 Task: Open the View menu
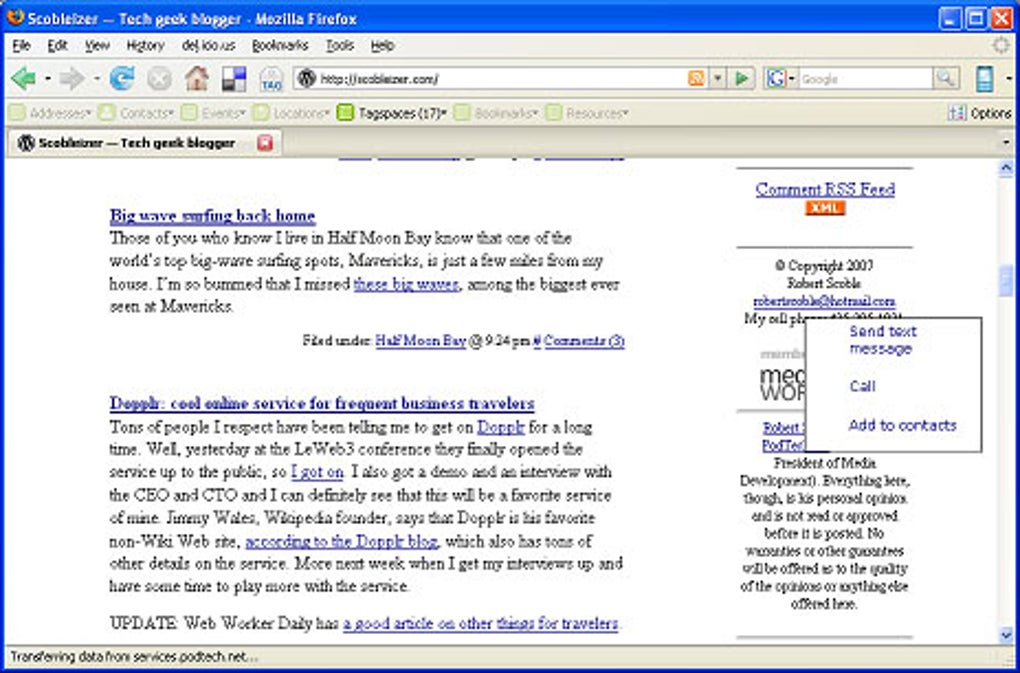point(97,46)
